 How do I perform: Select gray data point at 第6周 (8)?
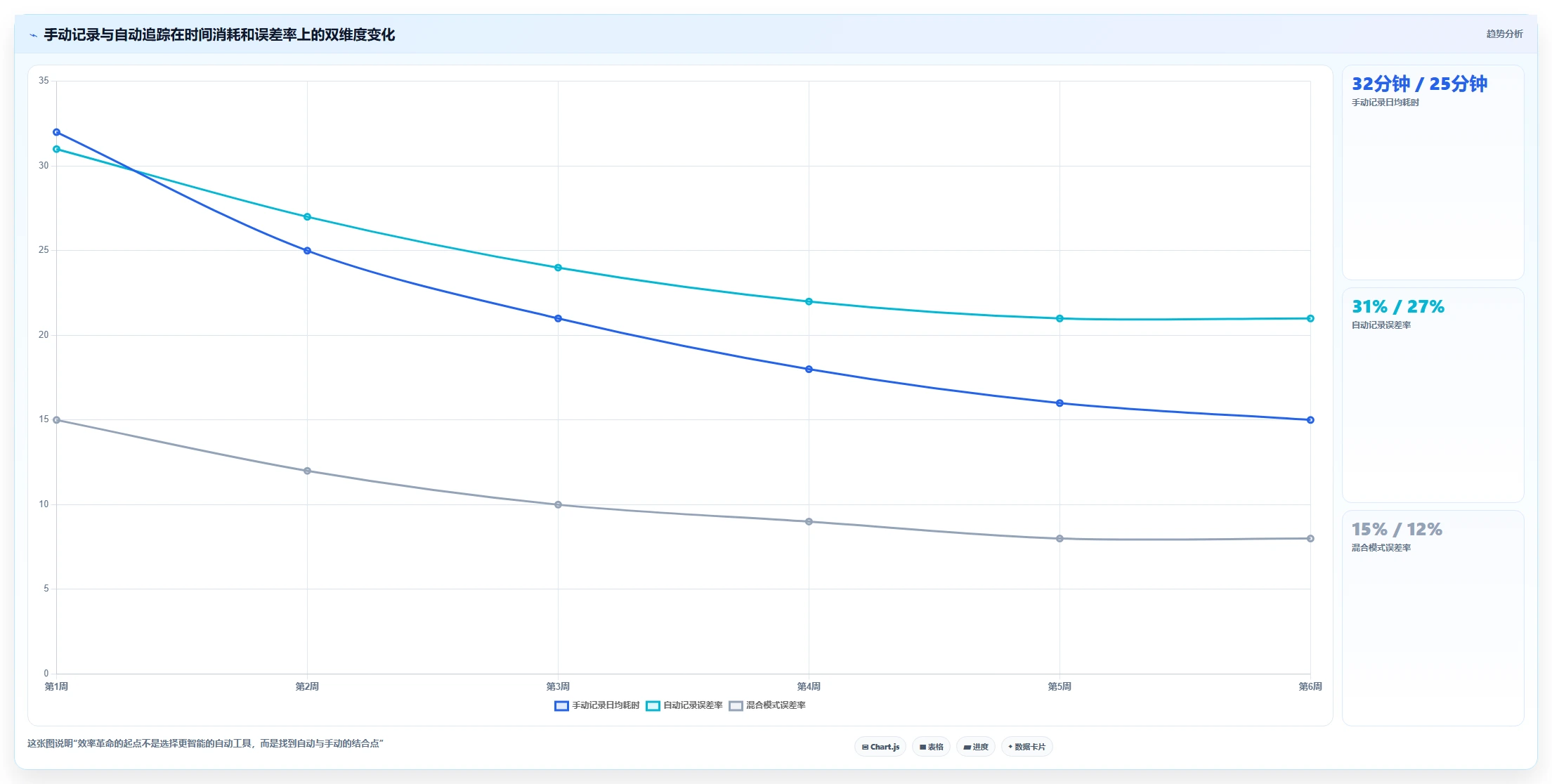(x=1310, y=539)
